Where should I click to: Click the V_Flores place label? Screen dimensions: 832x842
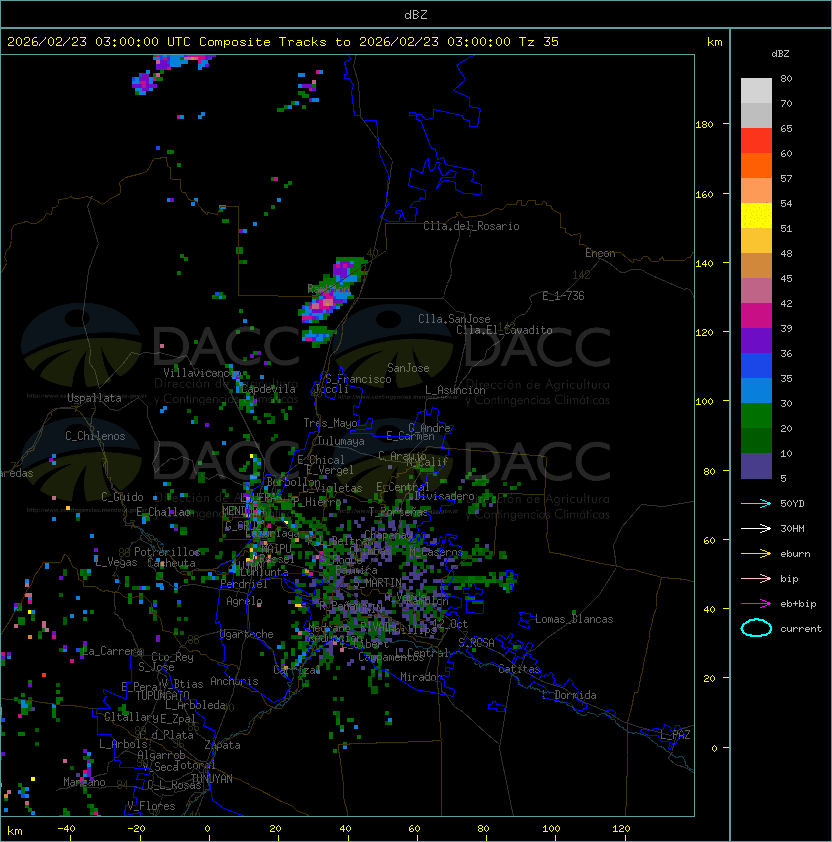coord(151,807)
